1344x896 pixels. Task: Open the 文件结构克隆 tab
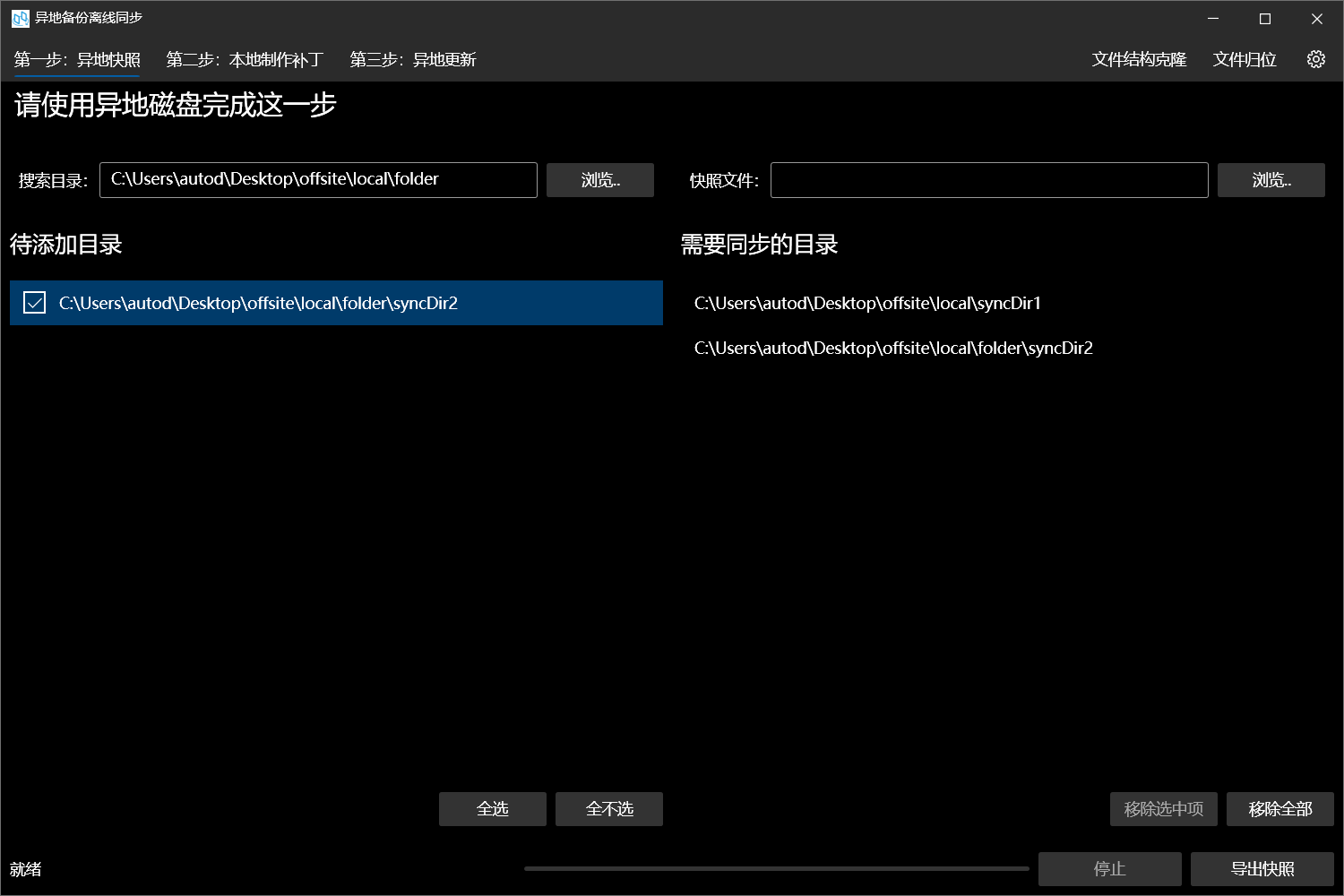(x=1139, y=60)
